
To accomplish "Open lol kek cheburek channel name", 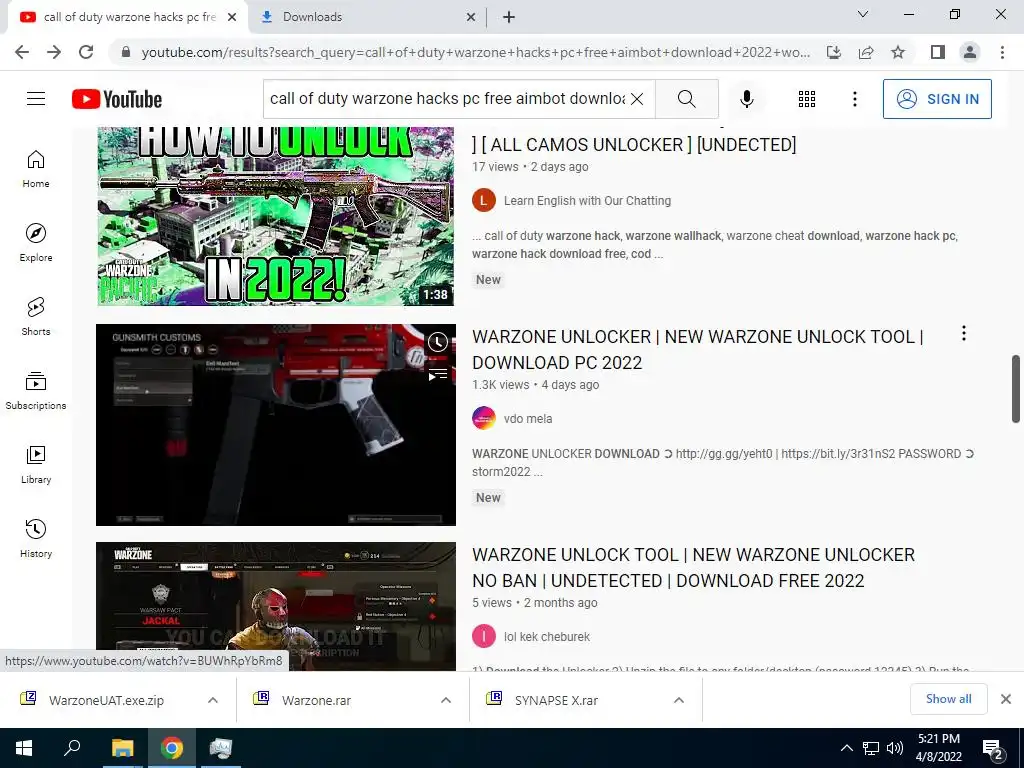I will (x=547, y=637).
